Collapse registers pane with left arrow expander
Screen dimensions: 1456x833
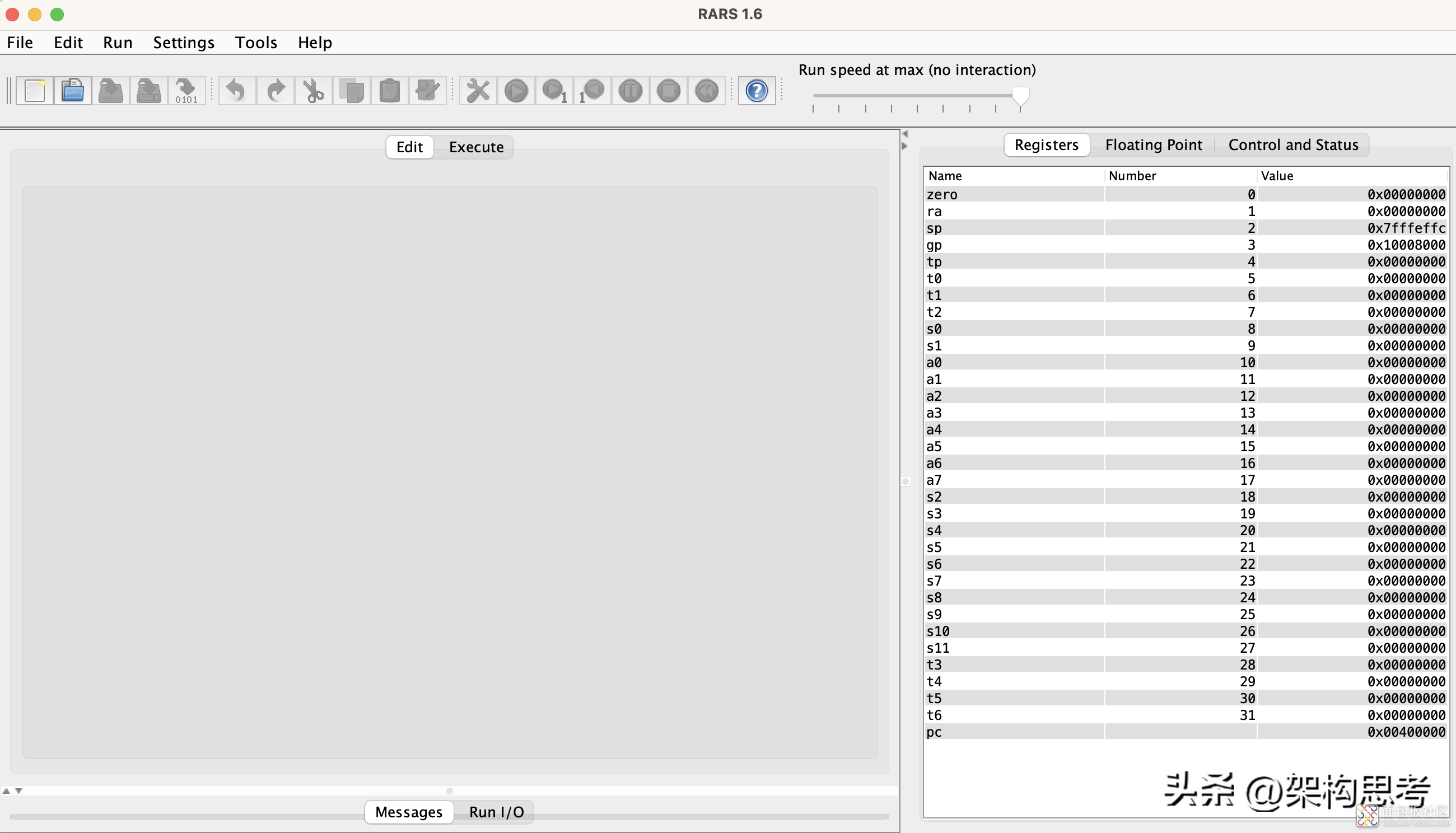tap(905, 134)
